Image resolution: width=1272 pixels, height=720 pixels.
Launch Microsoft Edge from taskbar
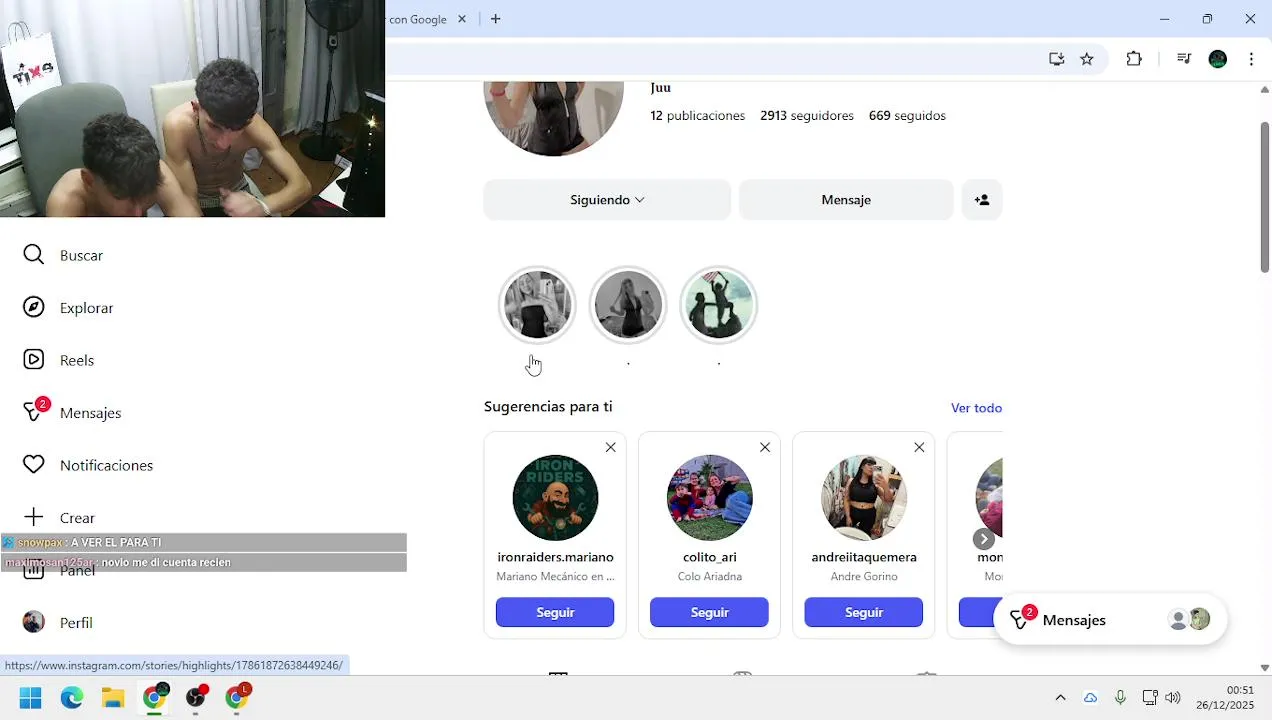point(72,698)
